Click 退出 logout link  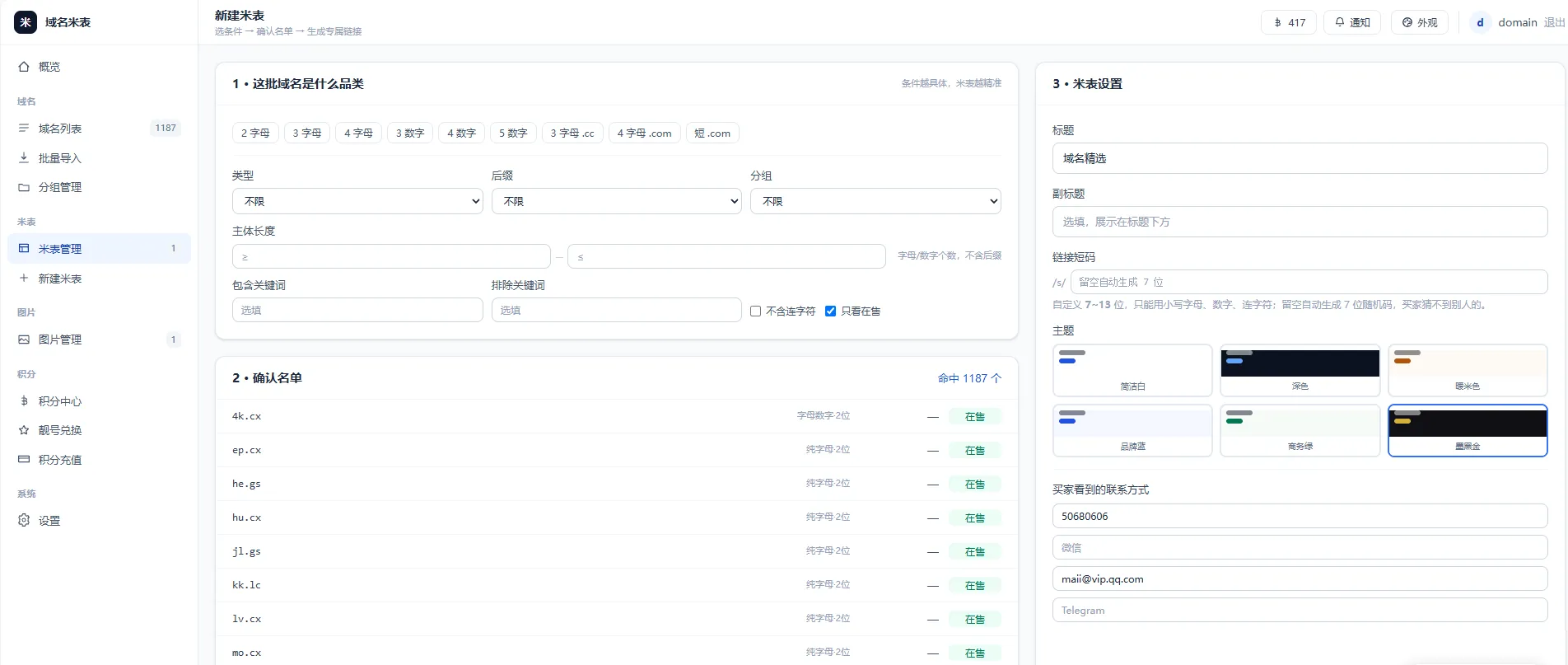pos(1554,22)
